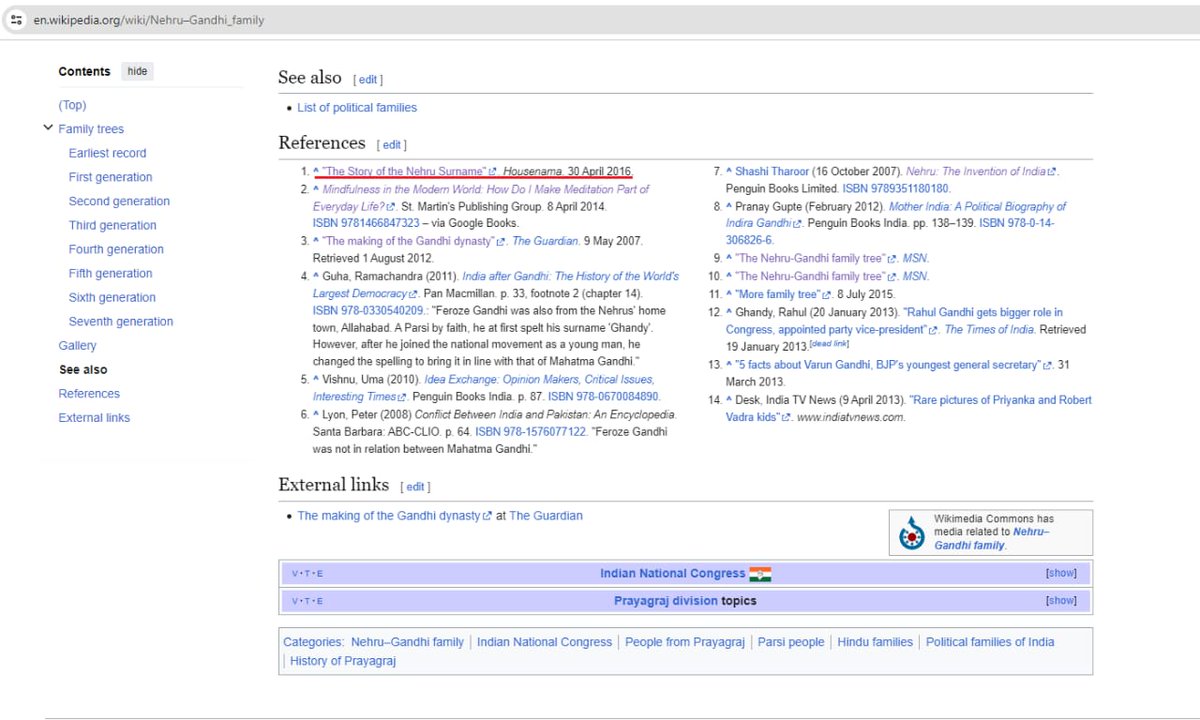Jump to Seventh generation section
Image resolution: width=1200 pixels, height=720 pixels.
[121, 321]
